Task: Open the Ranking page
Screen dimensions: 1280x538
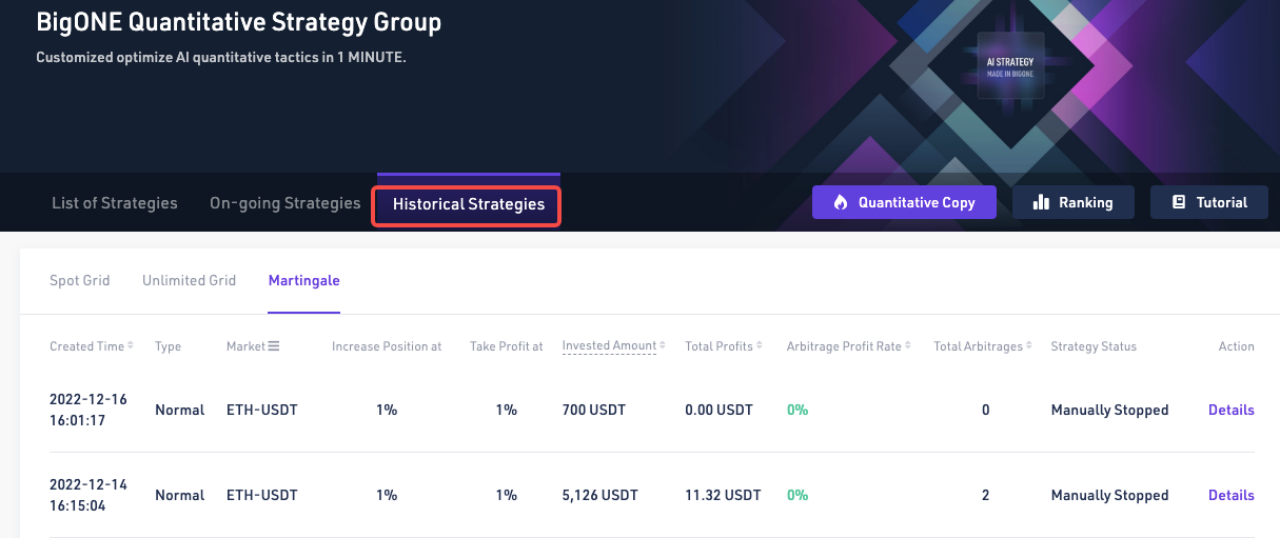Action: tap(1073, 202)
